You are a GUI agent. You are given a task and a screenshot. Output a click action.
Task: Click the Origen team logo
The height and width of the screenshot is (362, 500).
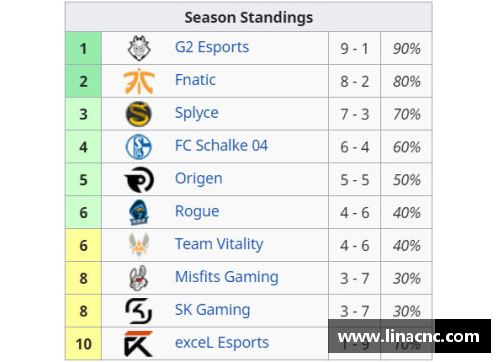tap(139, 180)
